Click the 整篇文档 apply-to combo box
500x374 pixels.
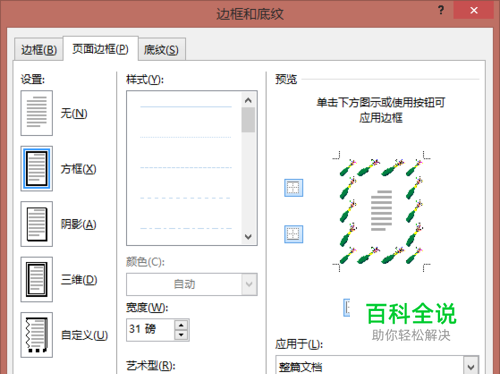377,365
